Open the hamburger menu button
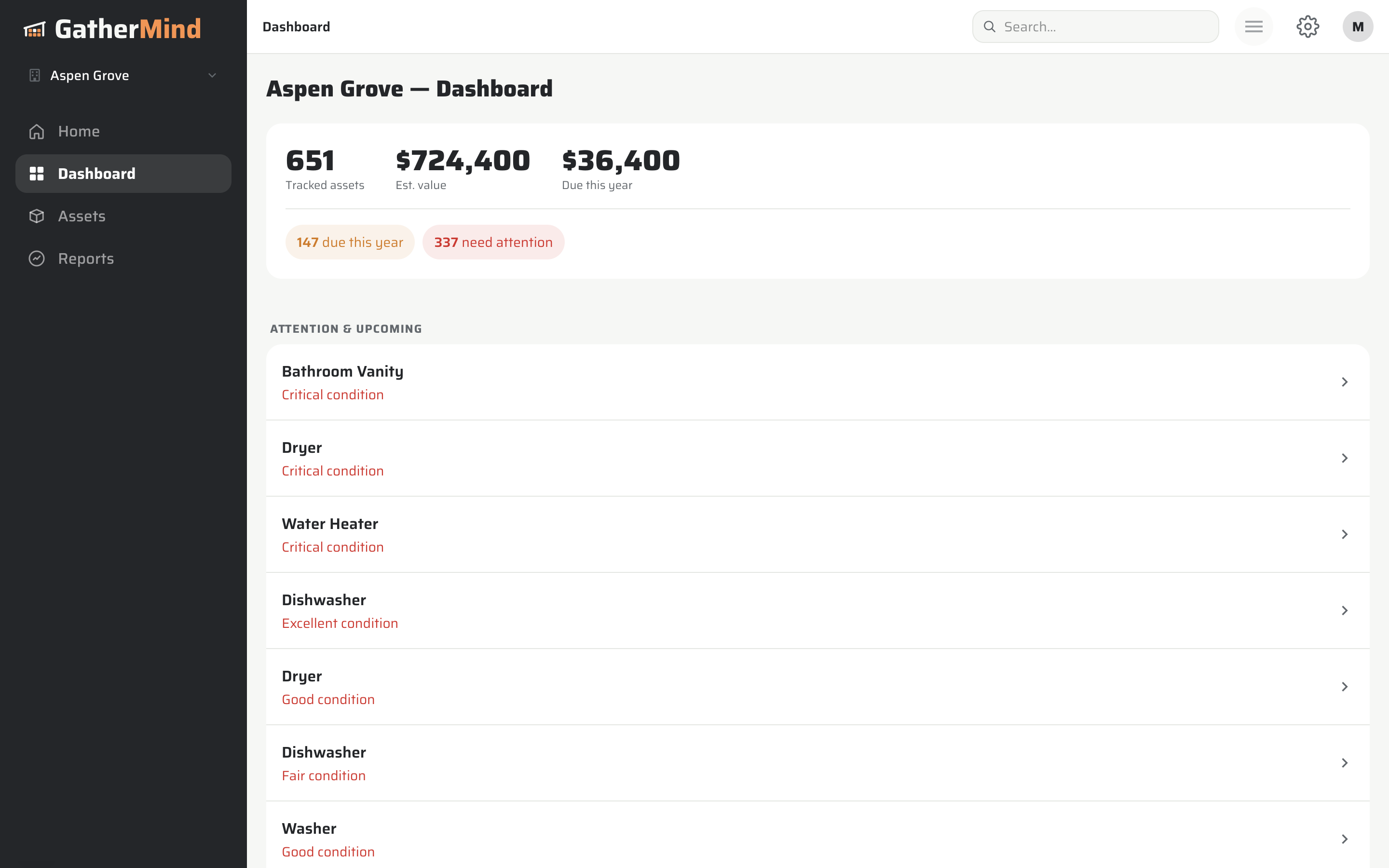 pyautogui.click(x=1253, y=27)
